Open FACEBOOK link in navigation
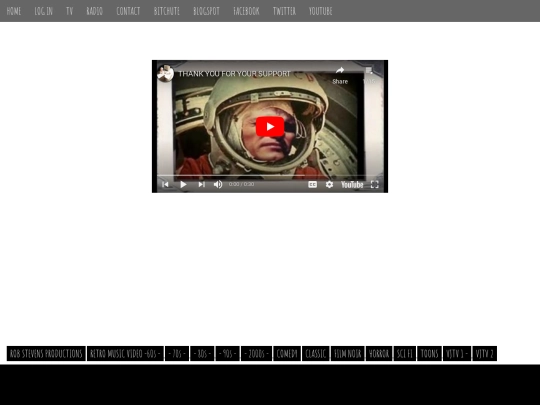The width and height of the screenshot is (540, 405). pyautogui.click(x=246, y=11)
